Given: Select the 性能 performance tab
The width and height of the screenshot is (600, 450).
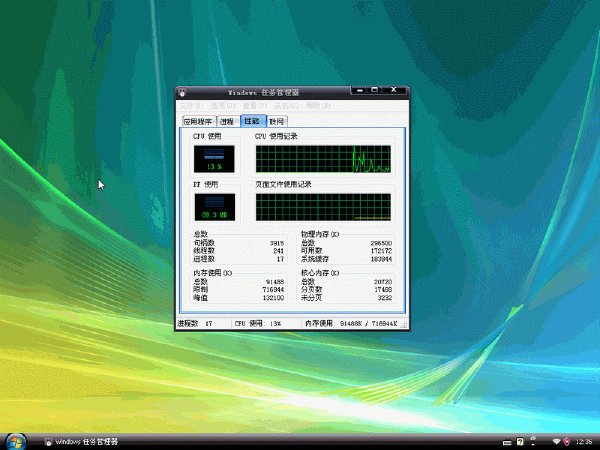Looking at the screenshot, I should coord(253,121).
